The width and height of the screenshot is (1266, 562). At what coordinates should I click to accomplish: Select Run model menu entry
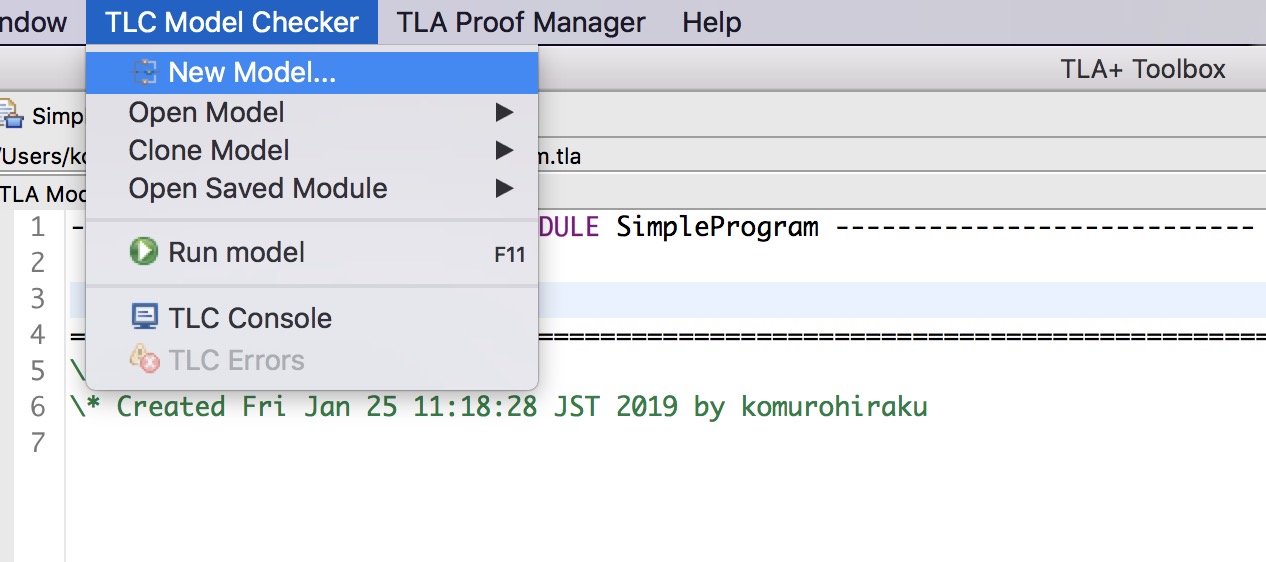coord(312,252)
